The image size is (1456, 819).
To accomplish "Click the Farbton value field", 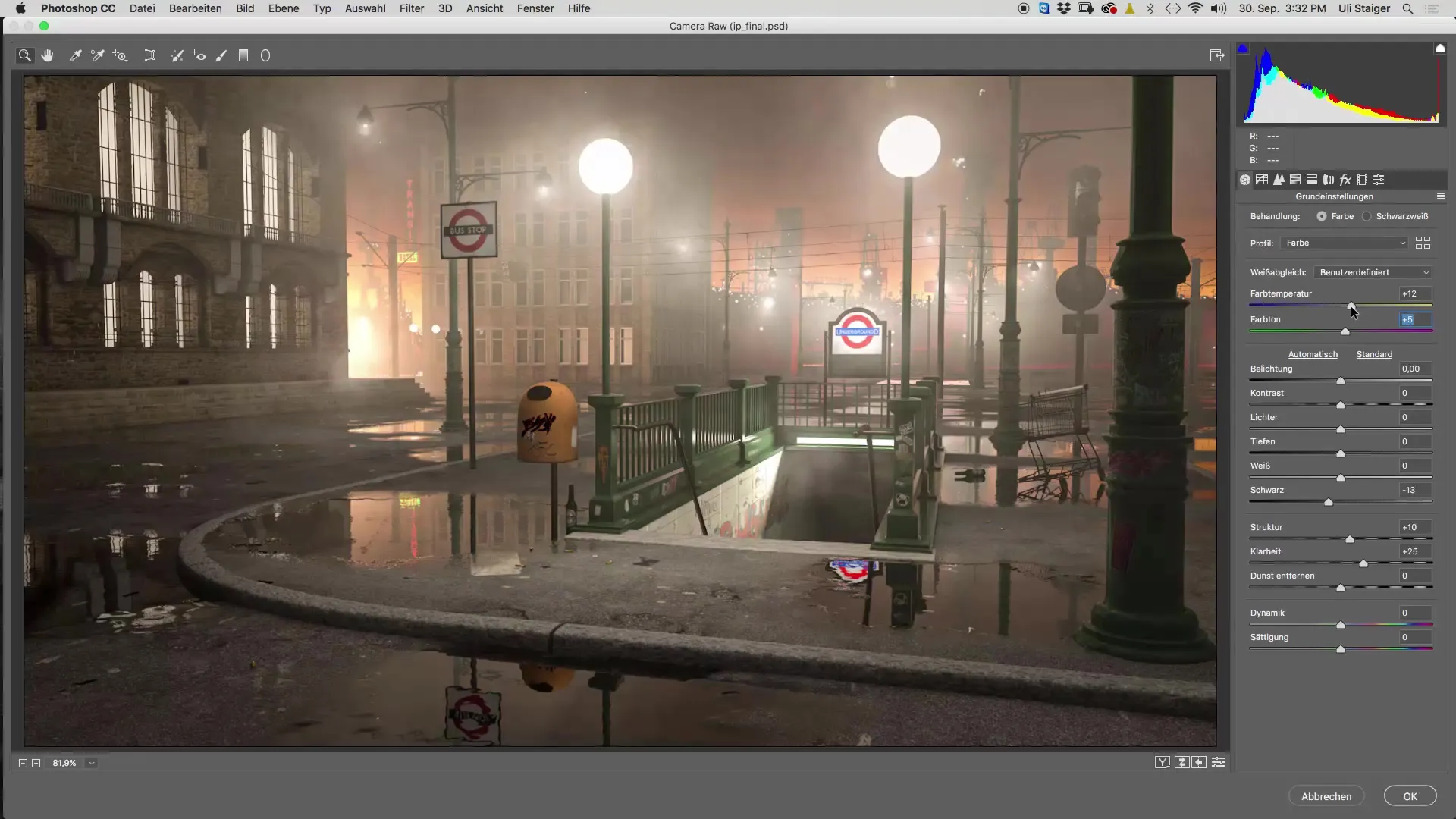I will pos(1415,319).
